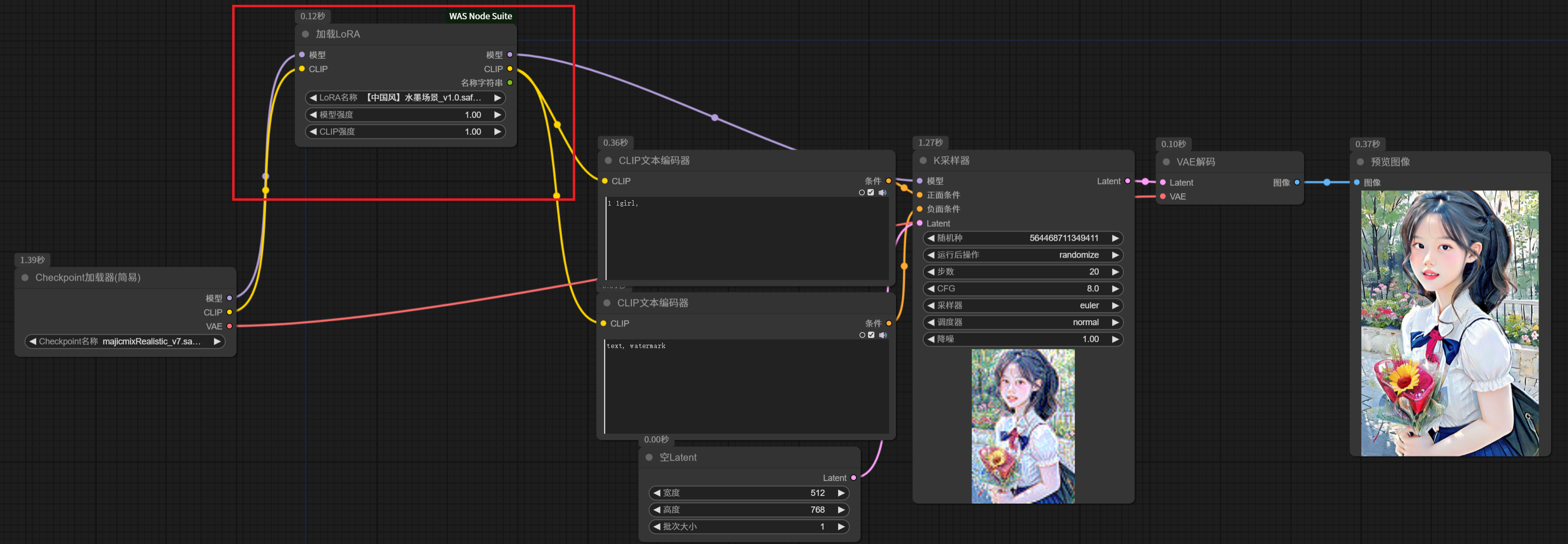This screenshot has width=1568, height=544.
Task: Open the 调度器 normal scheduler dropdown
Action: coord(1023,323)
